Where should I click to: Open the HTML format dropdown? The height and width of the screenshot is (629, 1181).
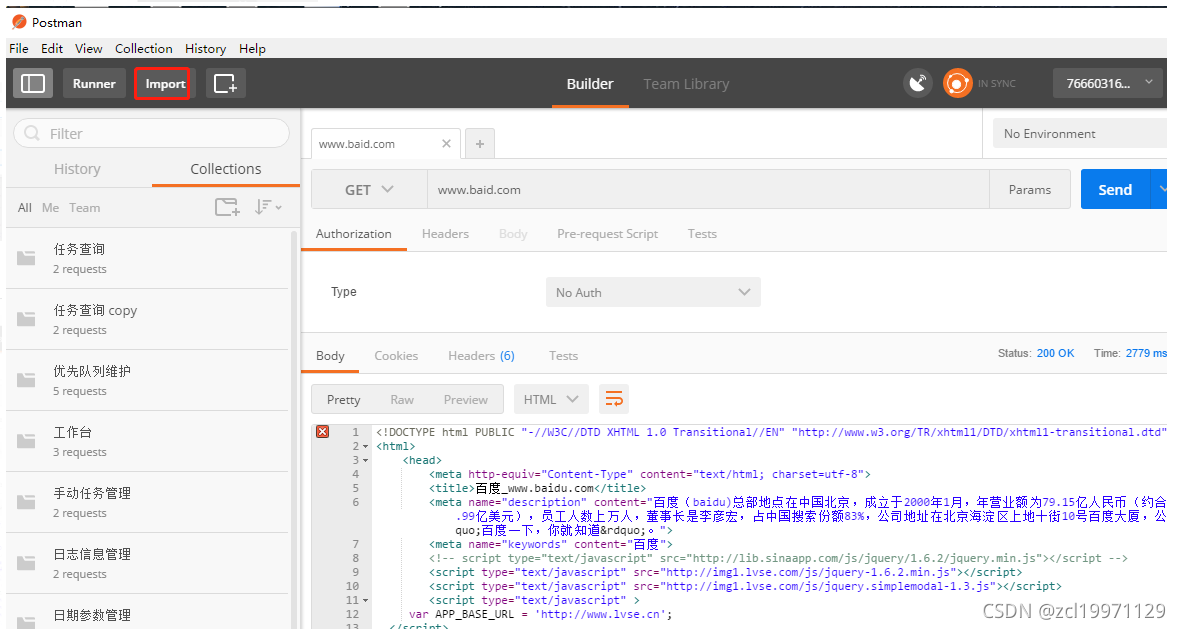[x=551, y=399]
